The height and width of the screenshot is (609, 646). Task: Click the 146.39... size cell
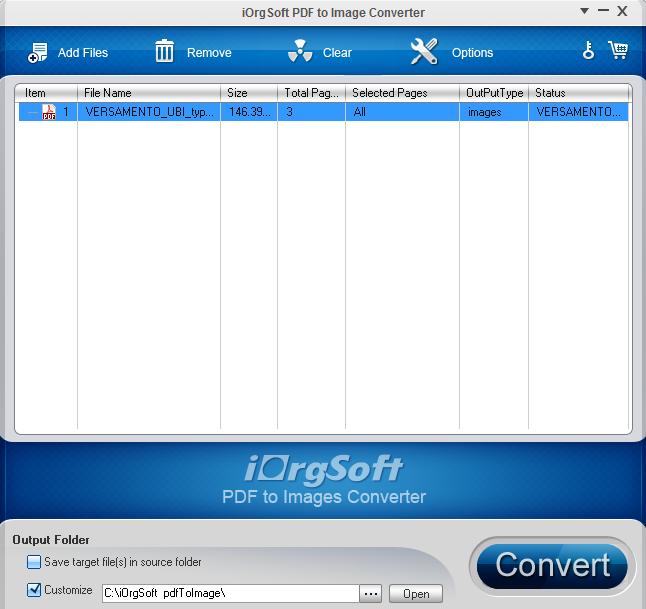pos(249,112)
